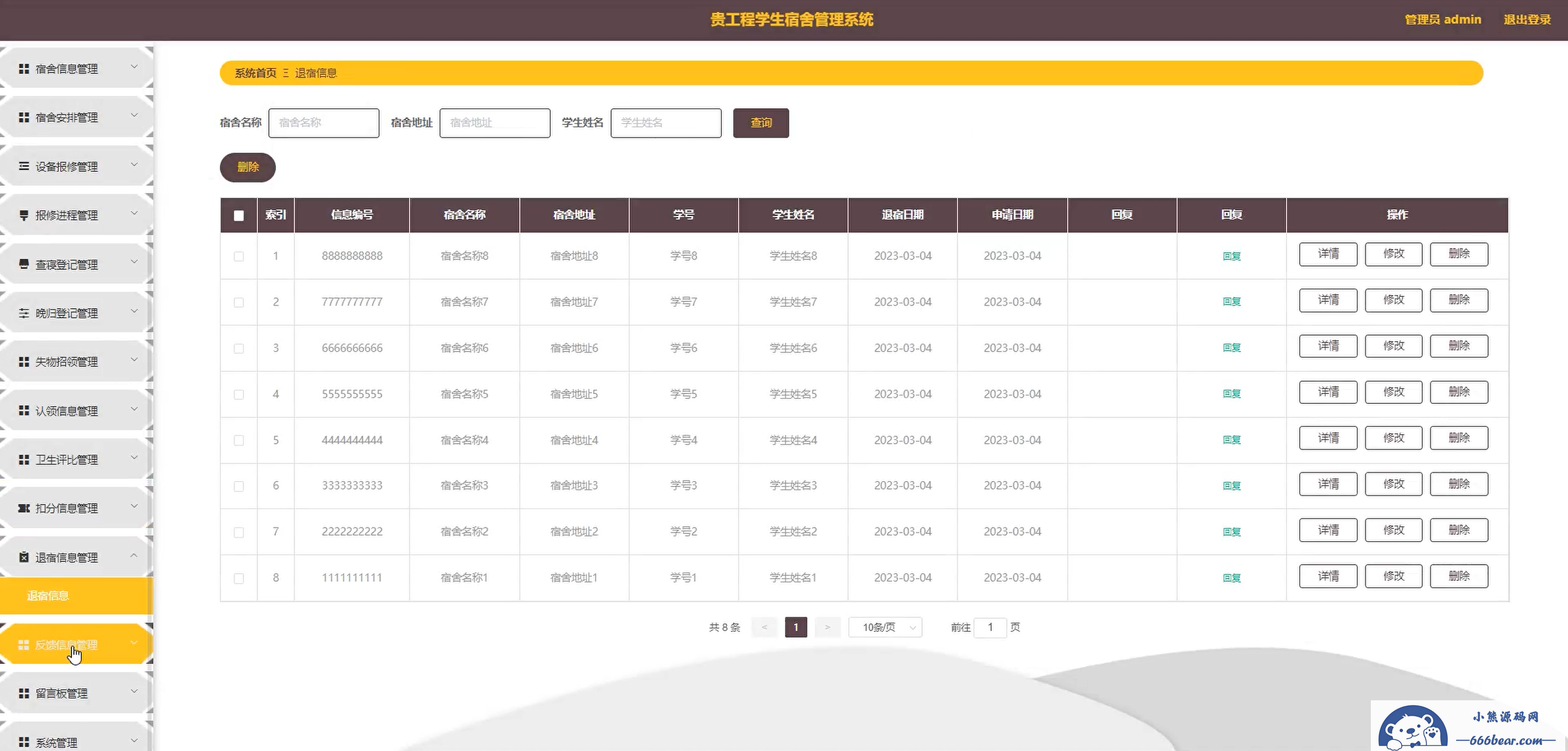Open the 10条/页 page size dropdown

point(886,628)
